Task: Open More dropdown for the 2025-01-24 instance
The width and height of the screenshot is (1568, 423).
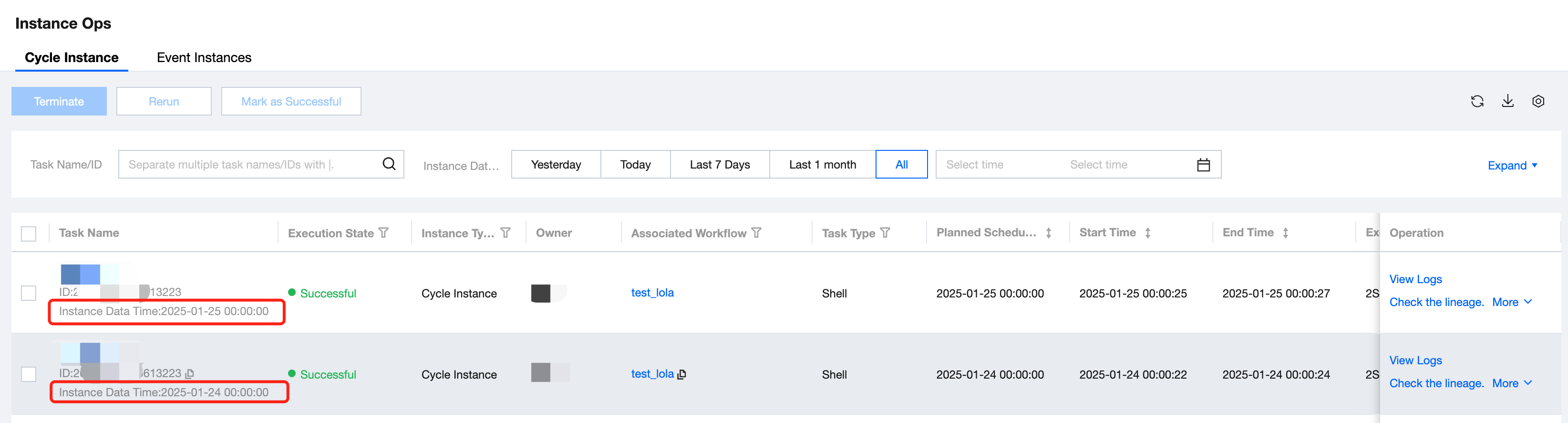Action: [1511, 383]
